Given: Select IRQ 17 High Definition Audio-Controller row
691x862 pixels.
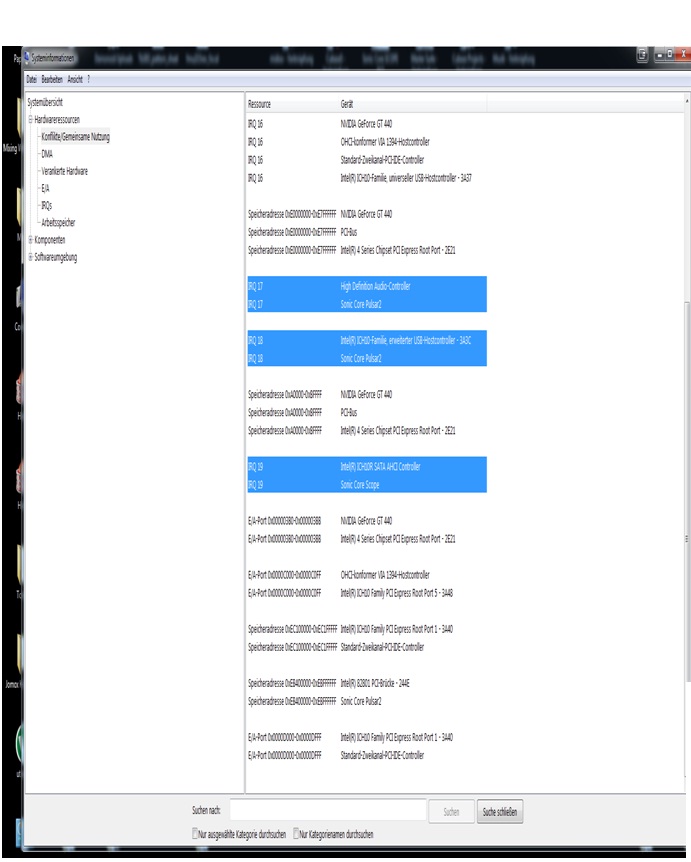Looking at the screenshot, I should 367,286.
